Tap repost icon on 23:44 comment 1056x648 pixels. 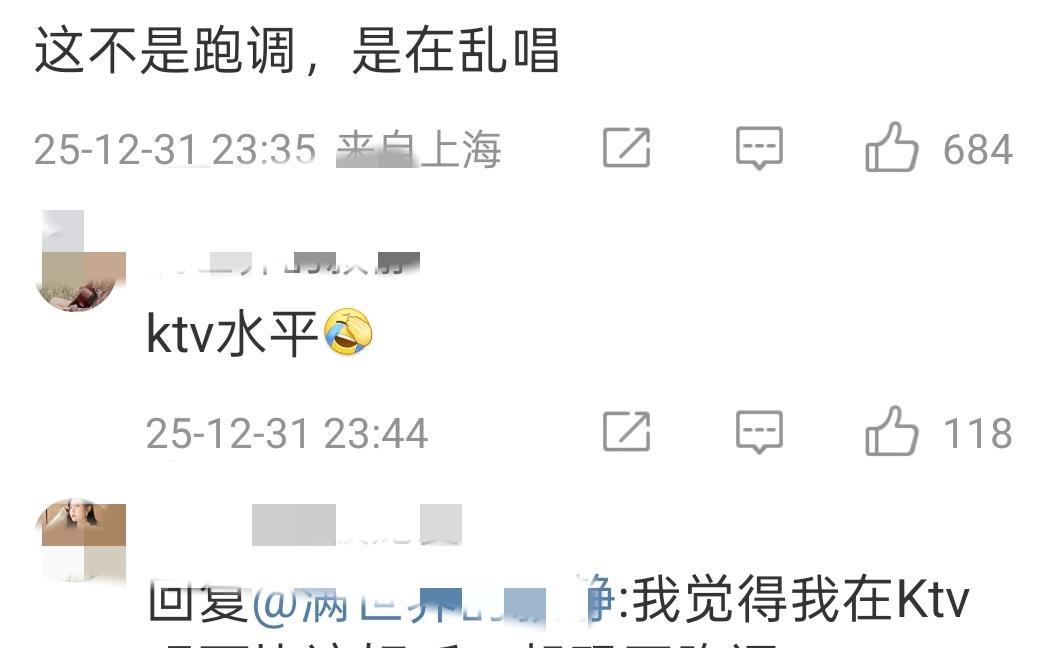626,431
